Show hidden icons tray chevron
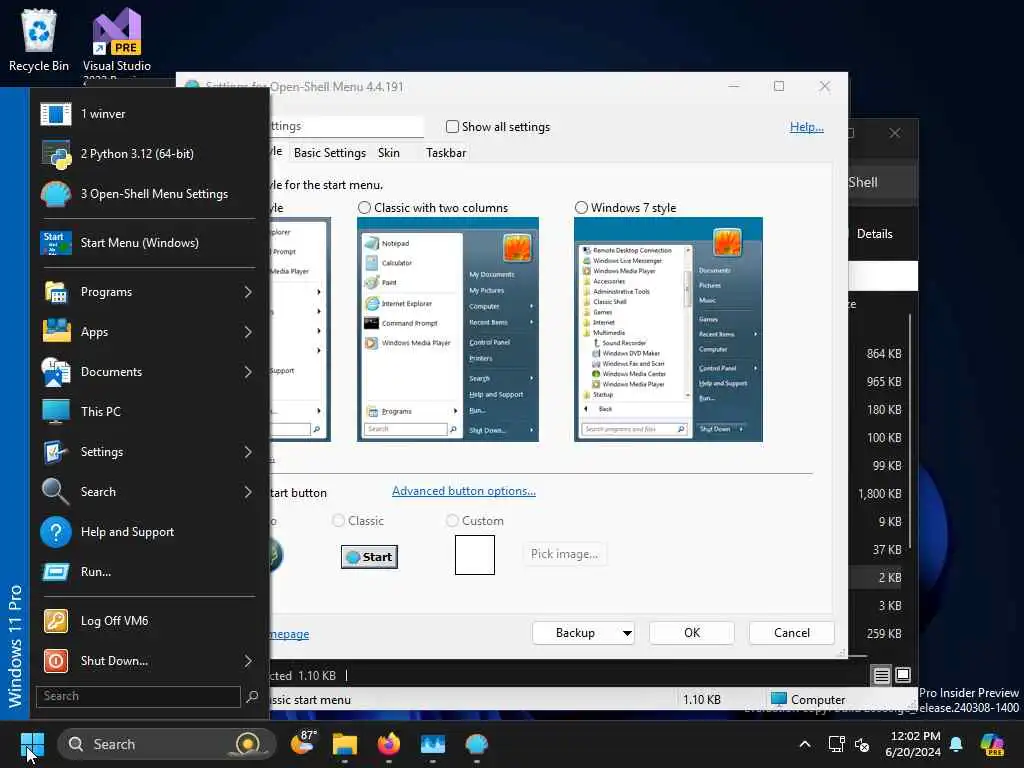Viewport: 1024px width, 768px height. coord(805,744)
